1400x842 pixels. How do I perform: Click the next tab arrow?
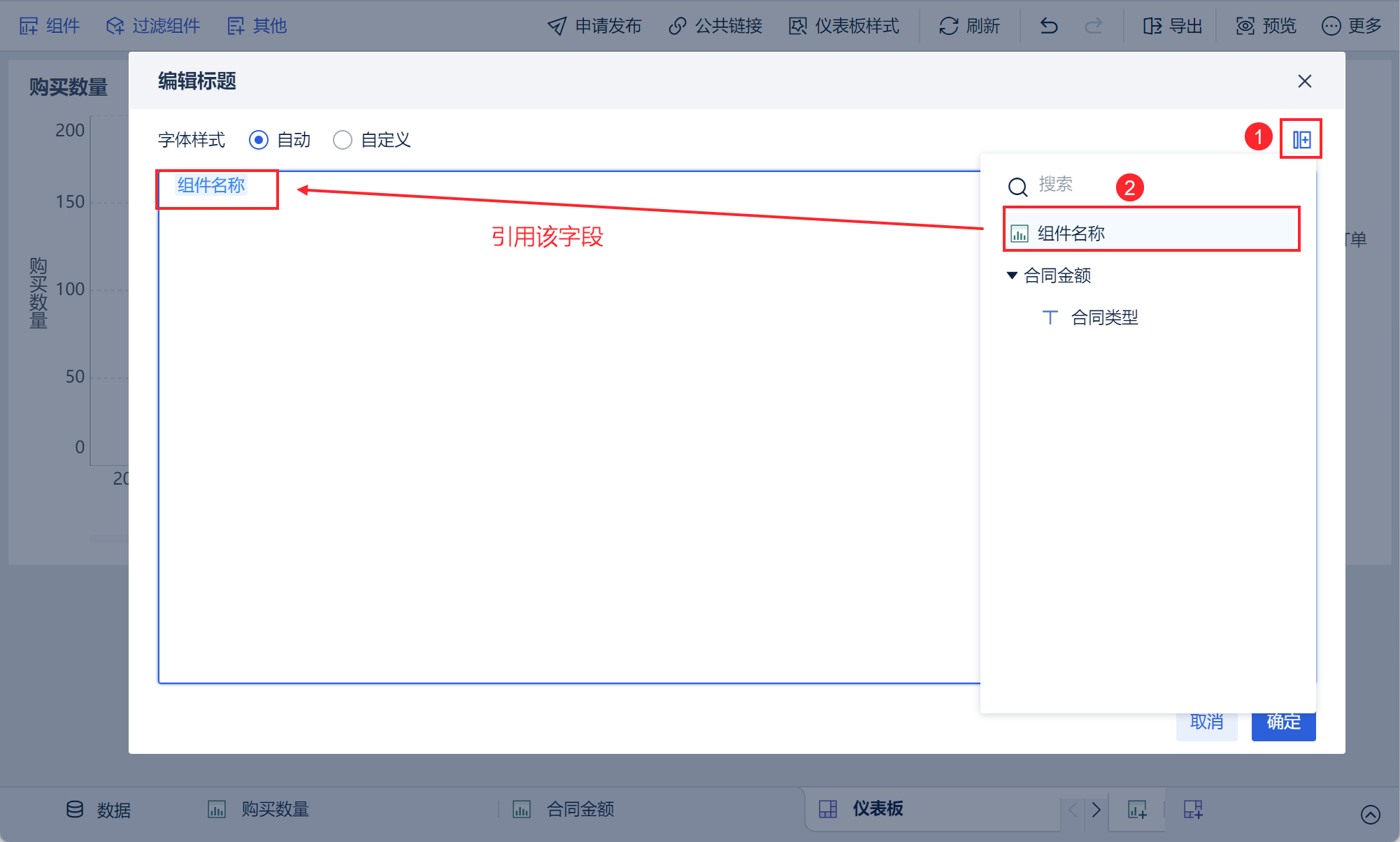click(1096, 810)
